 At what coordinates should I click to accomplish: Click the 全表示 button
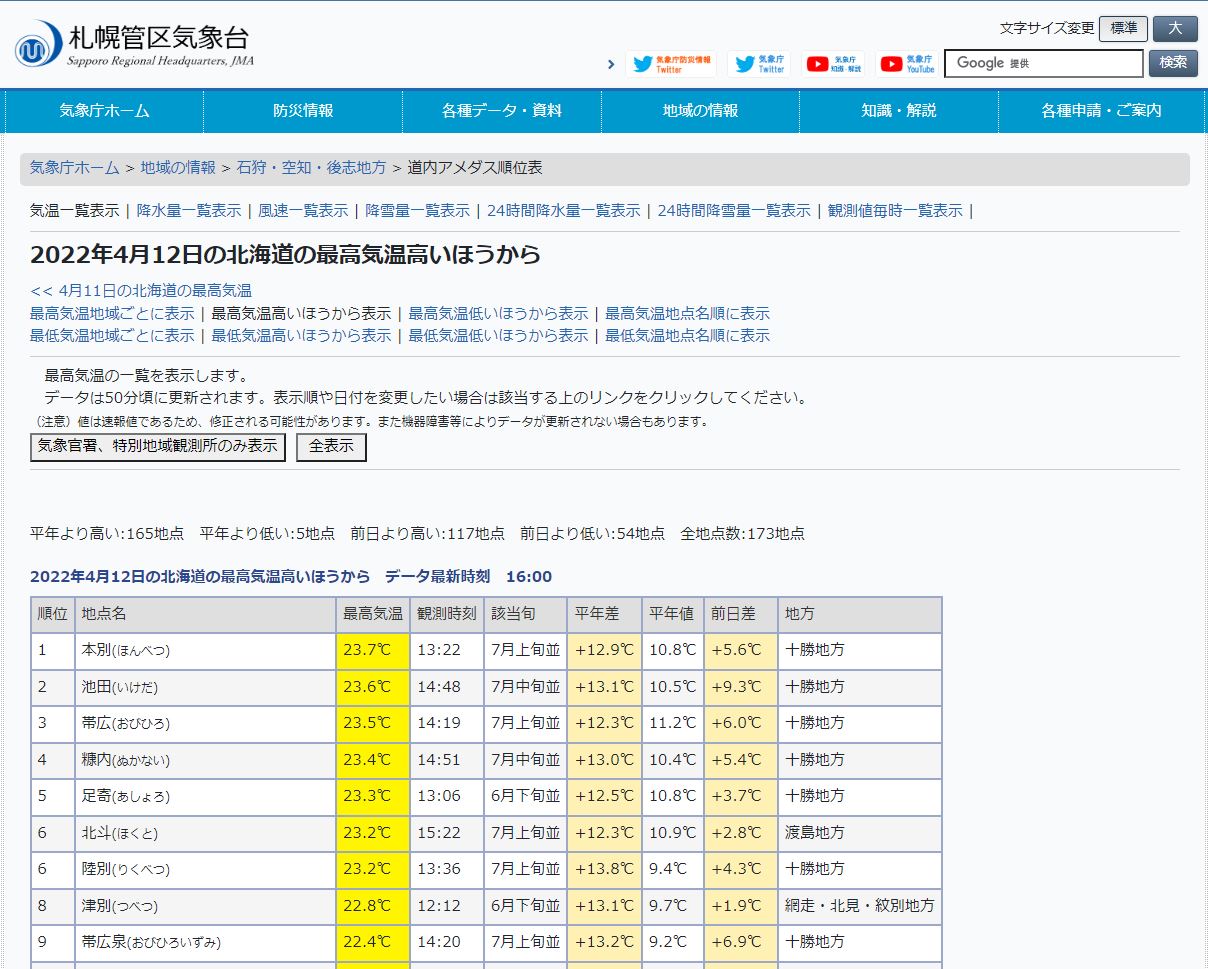tap(331, 447)
